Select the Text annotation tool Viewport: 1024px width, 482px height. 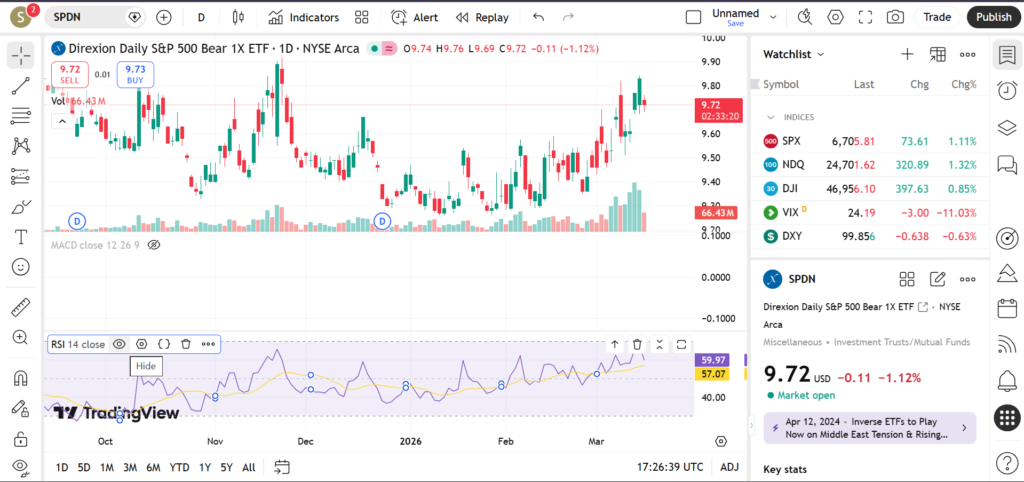20,237
